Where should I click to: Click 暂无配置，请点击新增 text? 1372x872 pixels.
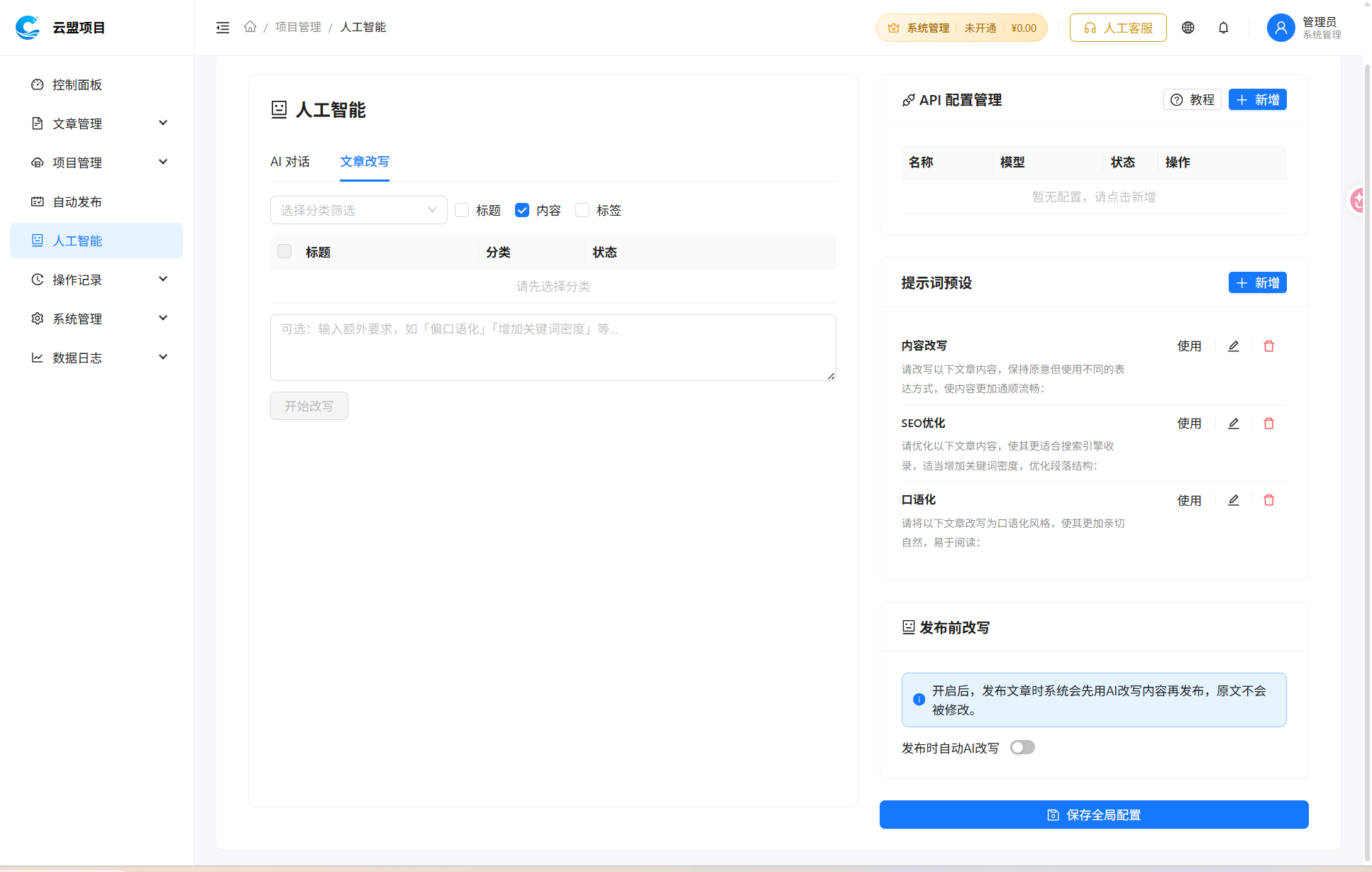[x=1094, y=197]
